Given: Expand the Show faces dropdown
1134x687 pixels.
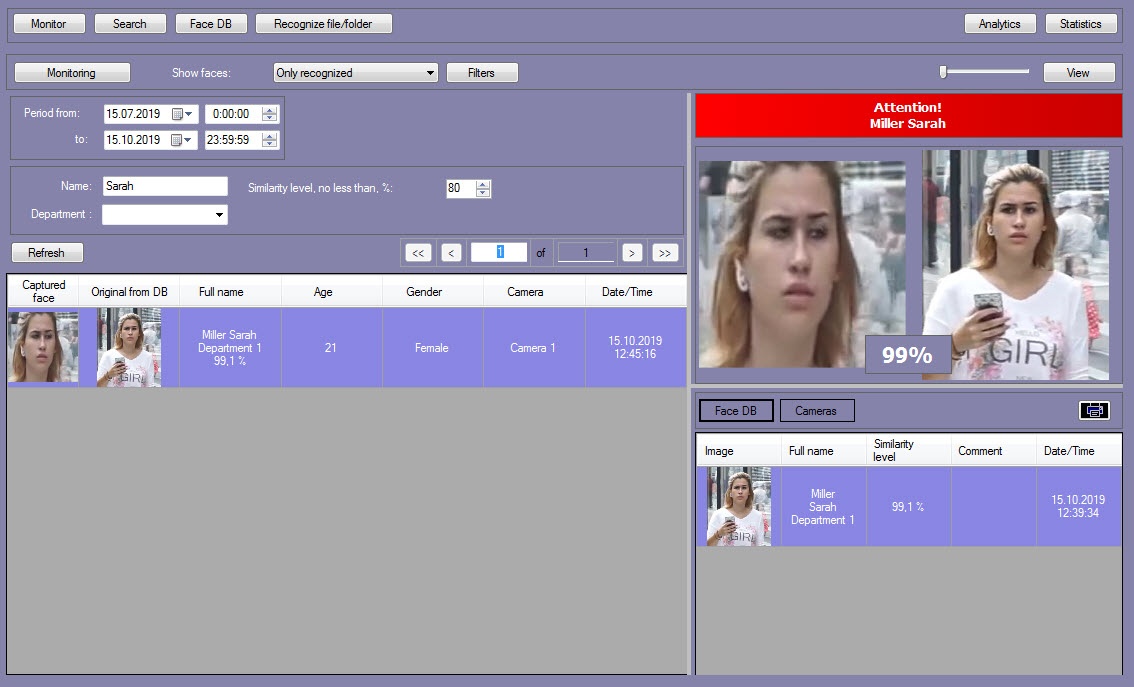Looking at the screenshot, I should tap(431, 73).
